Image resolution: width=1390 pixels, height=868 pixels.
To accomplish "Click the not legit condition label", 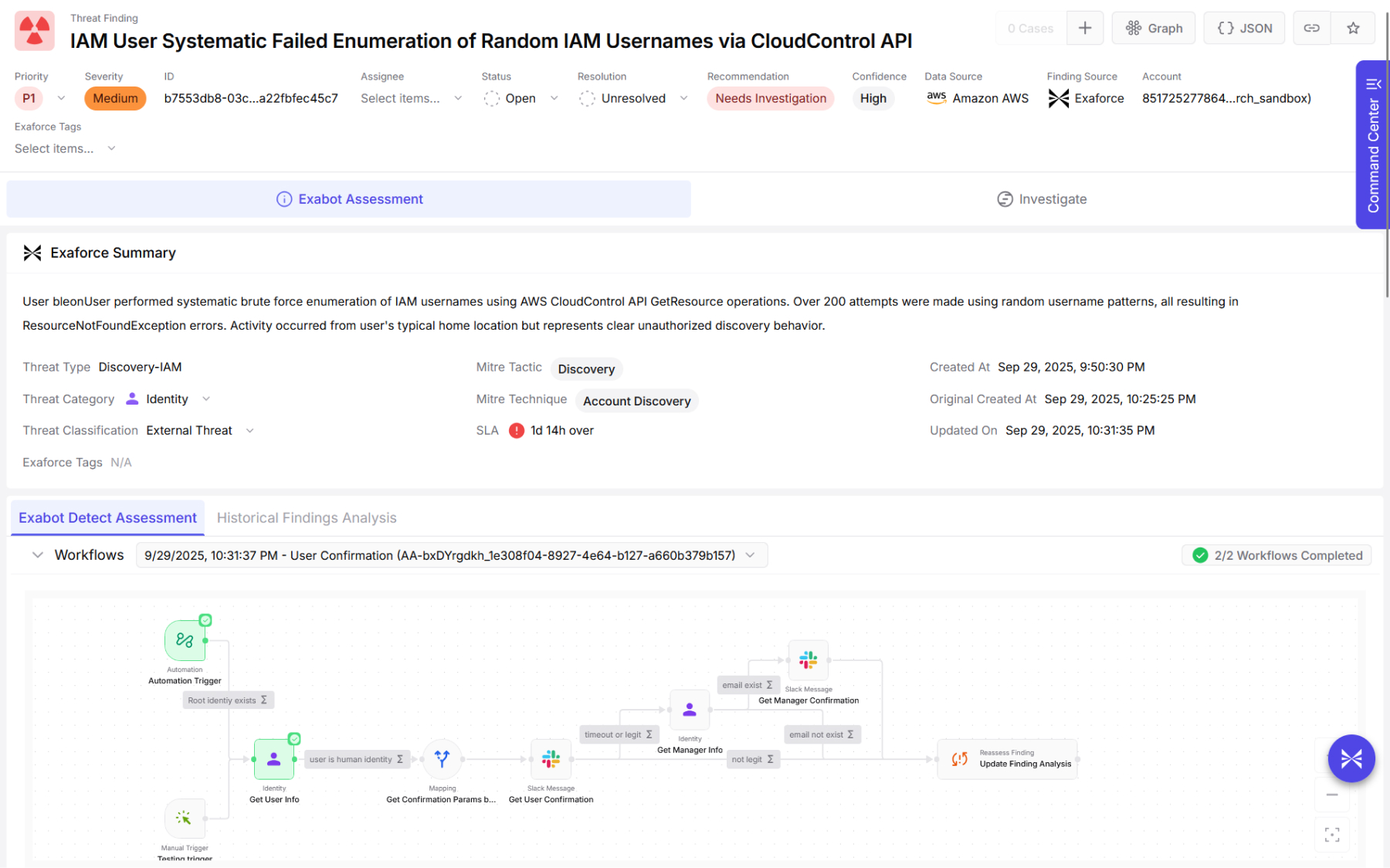I will 753,759.
